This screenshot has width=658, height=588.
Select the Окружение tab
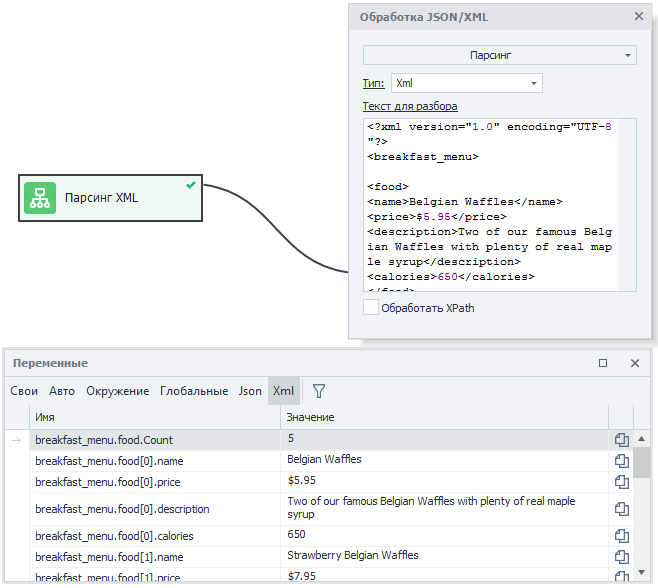click(117, 391)
